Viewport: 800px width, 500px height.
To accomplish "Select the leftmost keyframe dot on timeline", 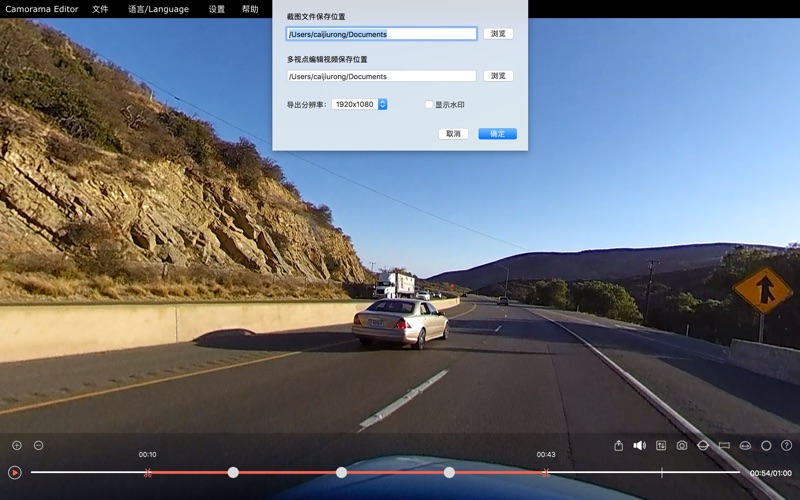I will pyautogui.click(x=233, y=472).
